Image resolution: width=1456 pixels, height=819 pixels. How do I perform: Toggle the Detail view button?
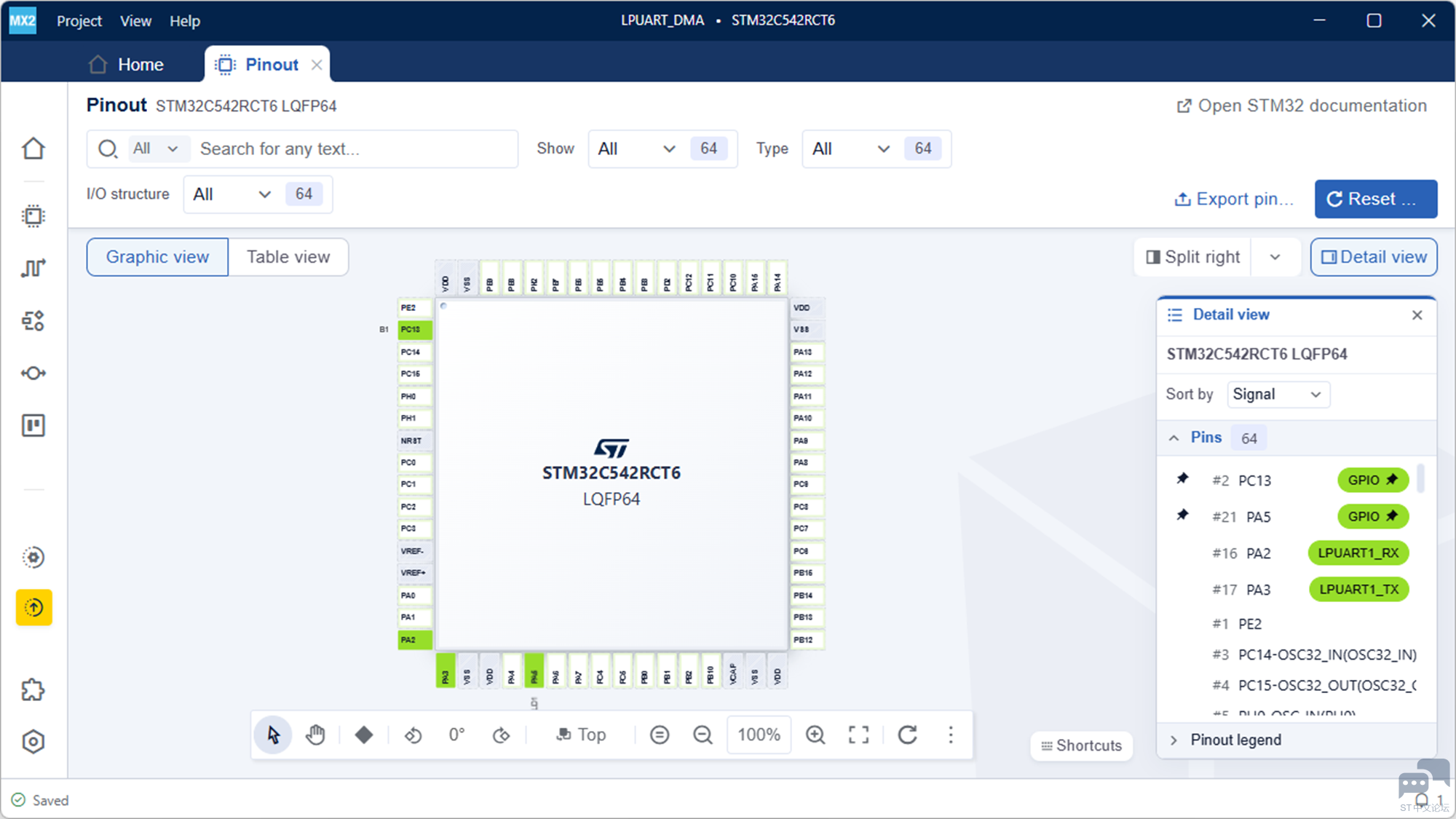coord(1374,257)
